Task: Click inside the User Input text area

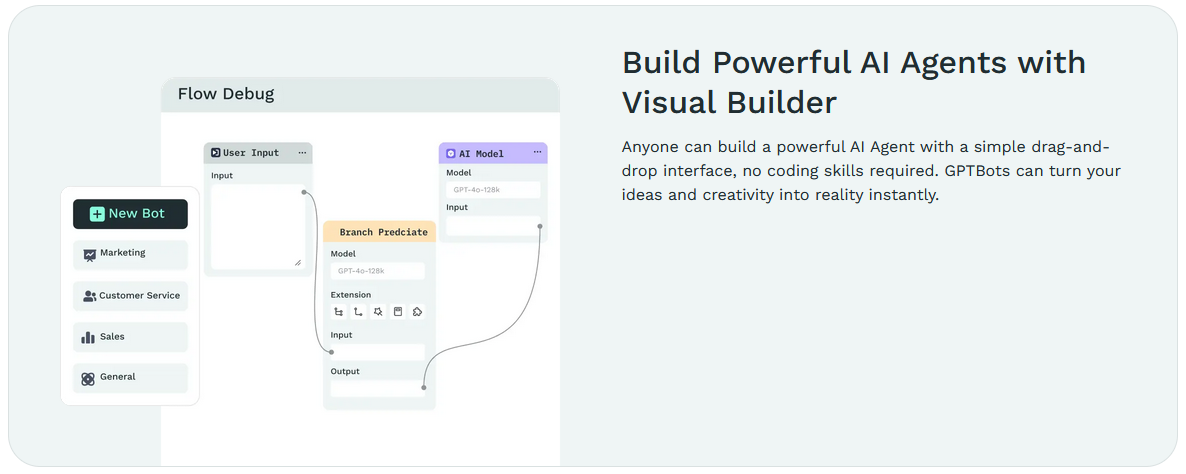Action: point(258,227)
